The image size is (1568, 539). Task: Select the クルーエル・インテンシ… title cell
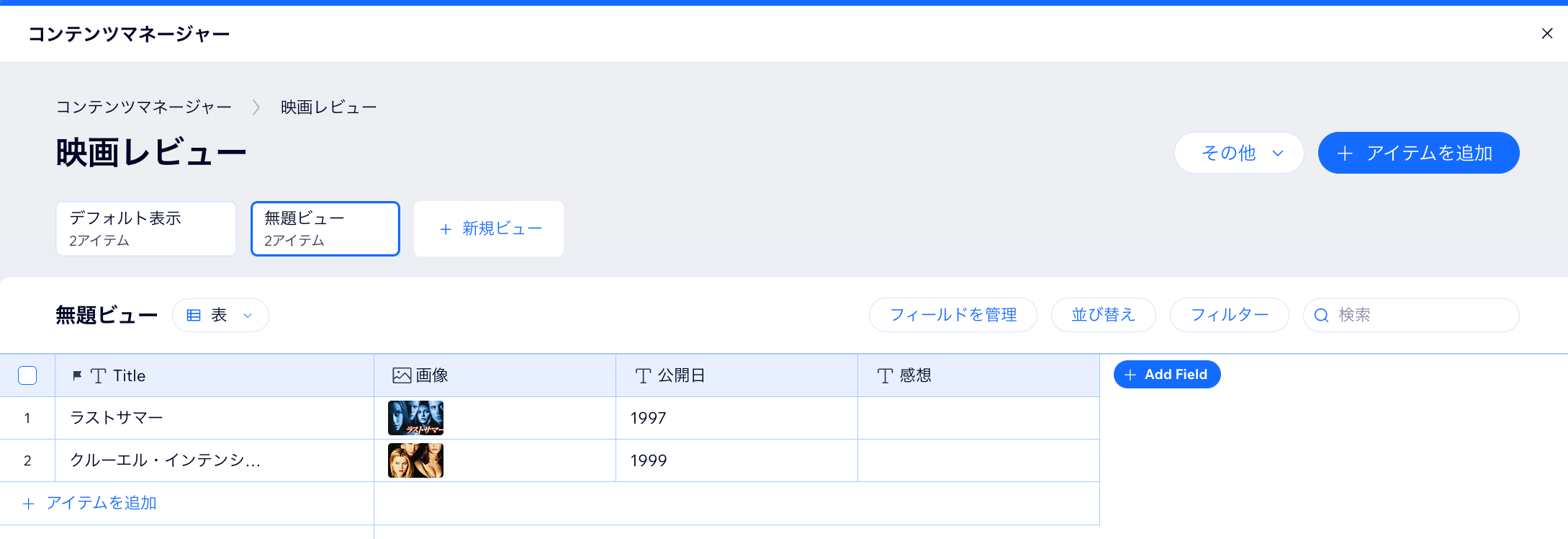pyautogui.click(x=215, y=460)
